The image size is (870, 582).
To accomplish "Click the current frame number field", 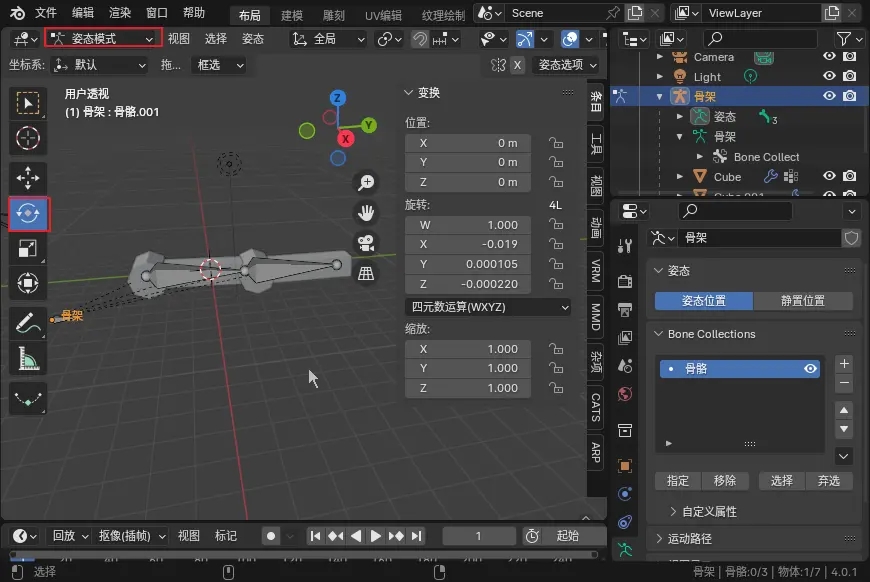I will coord(478,536).
